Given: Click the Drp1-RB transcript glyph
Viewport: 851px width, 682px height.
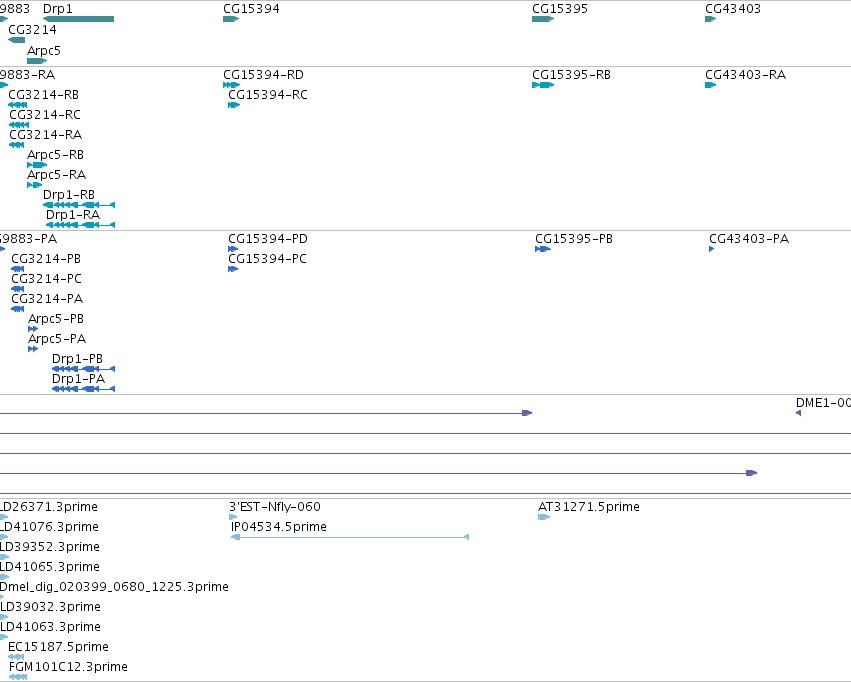Looking at the screenshot, I should coord(79,205).
